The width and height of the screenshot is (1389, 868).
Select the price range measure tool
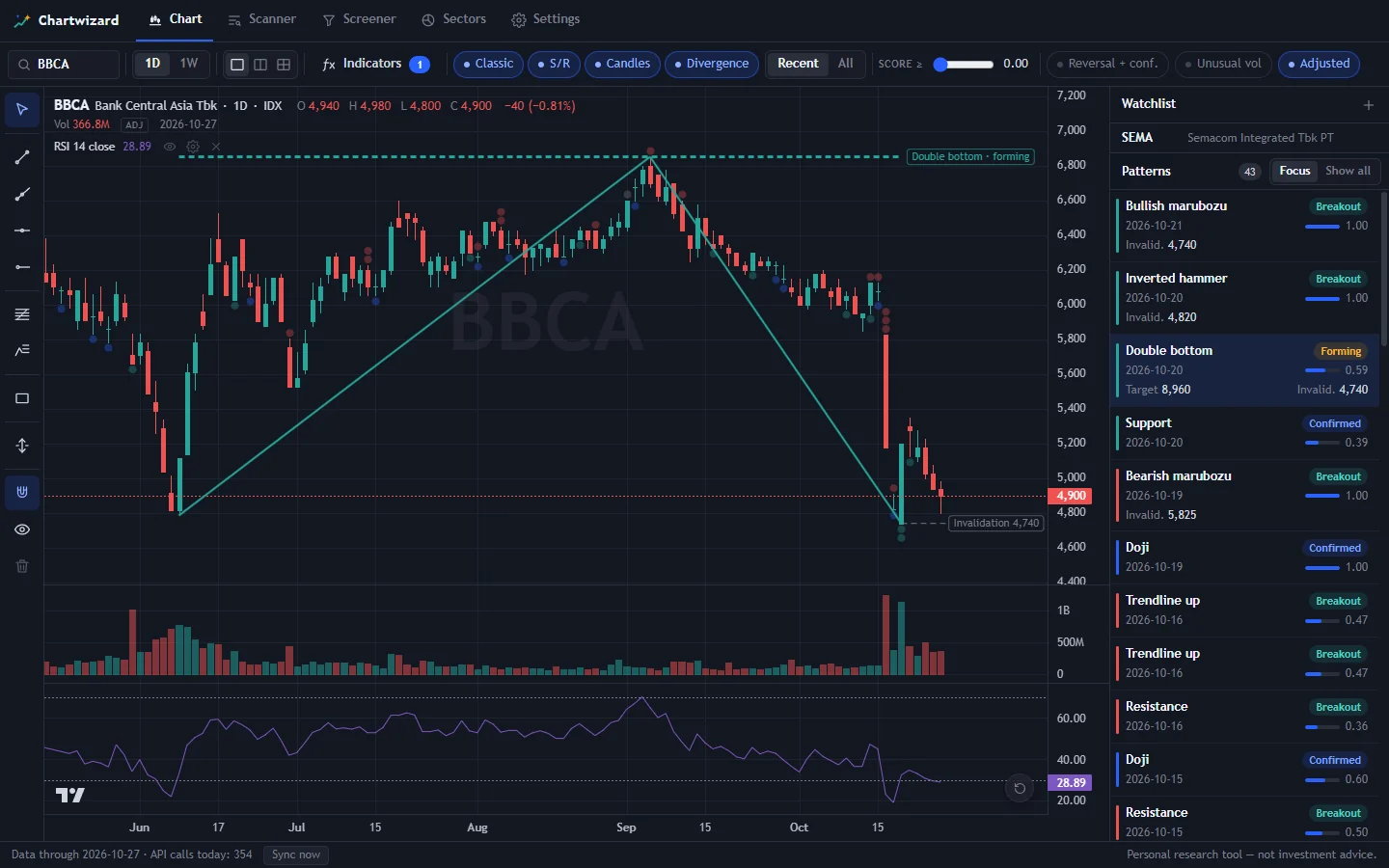point(22,446)
